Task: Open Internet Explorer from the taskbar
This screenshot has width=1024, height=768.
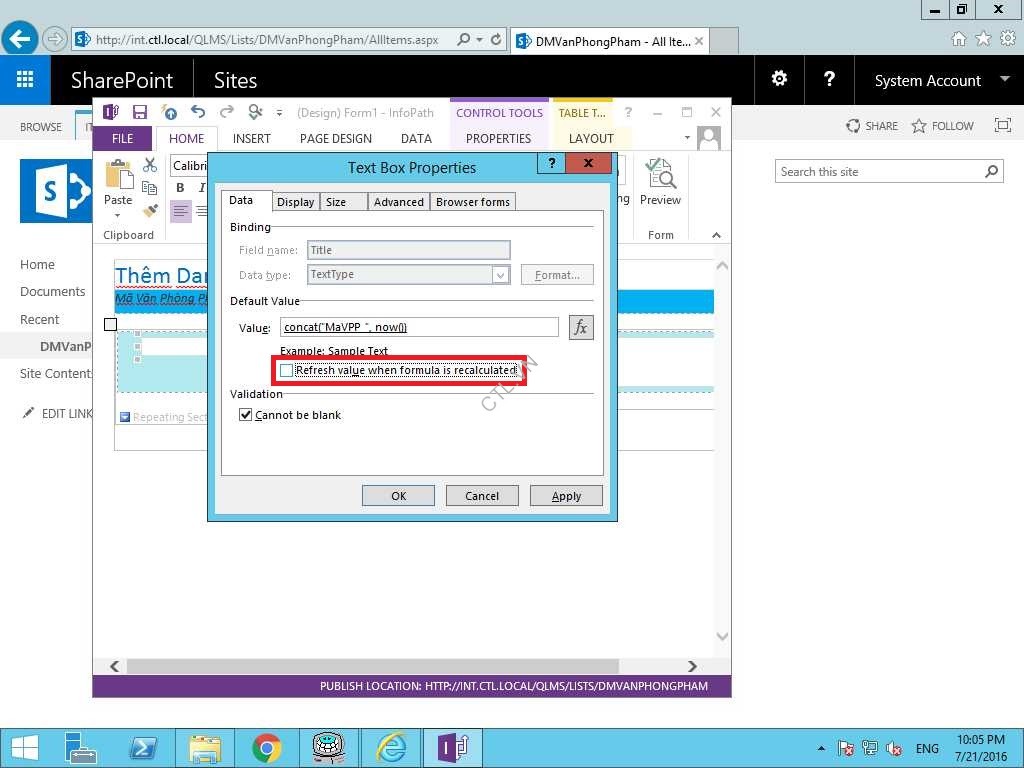Action: pyautogui.click(x=390, y=747)
